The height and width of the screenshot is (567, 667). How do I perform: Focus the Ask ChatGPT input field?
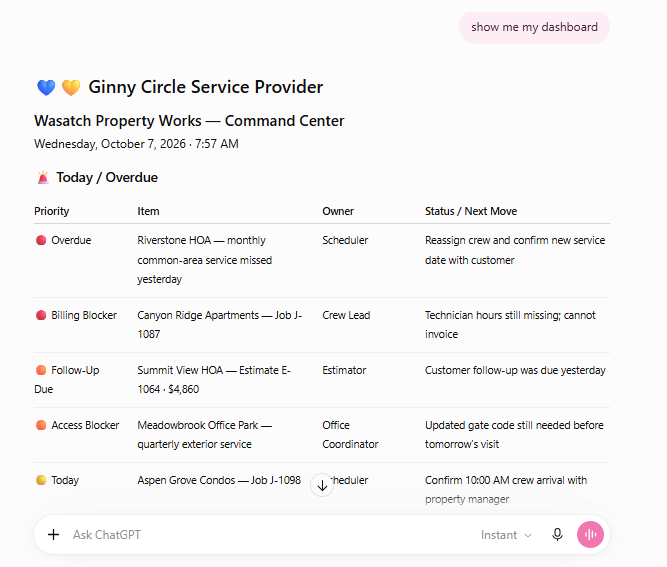point(272,535)
